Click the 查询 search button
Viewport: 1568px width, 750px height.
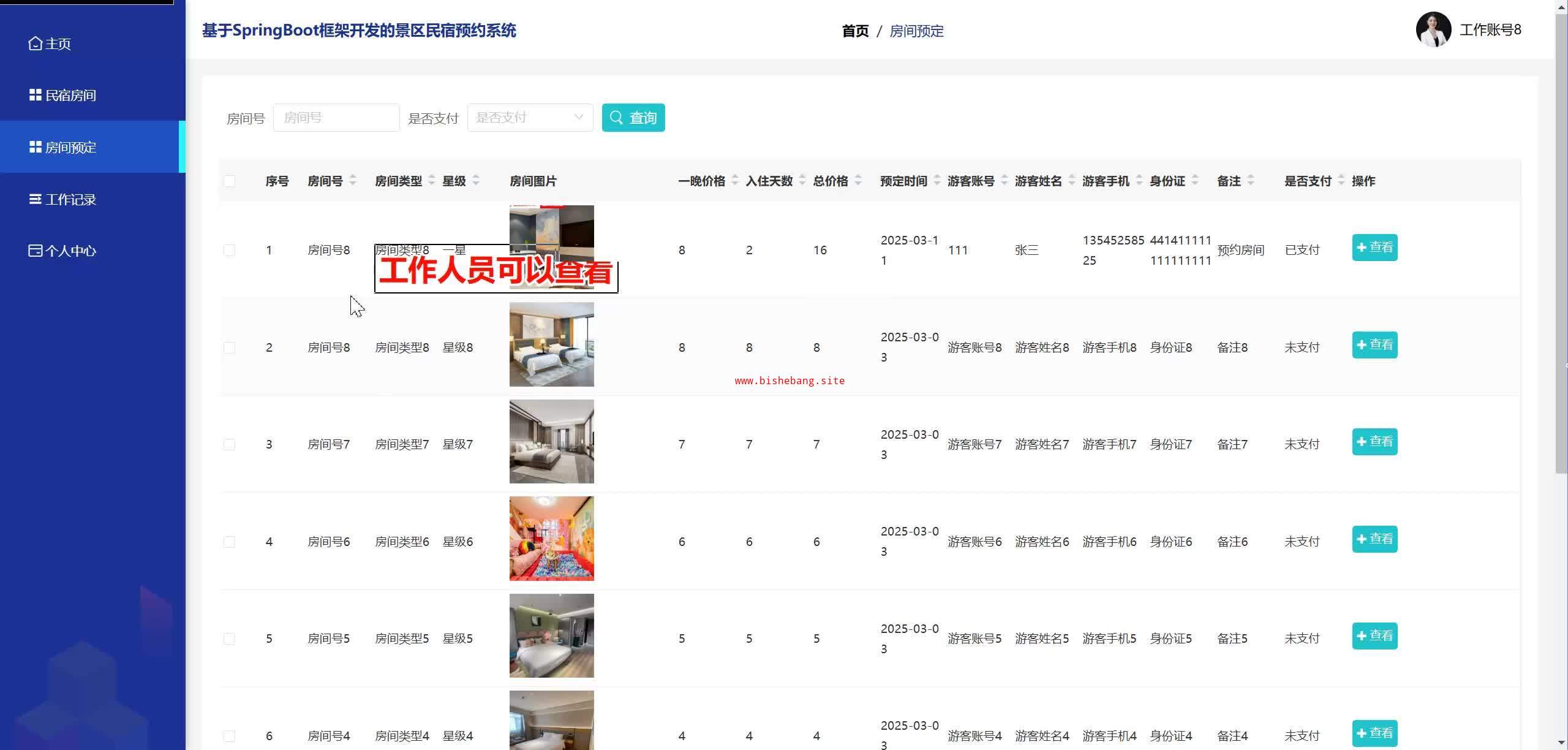pyautogui.click(x=633, y=118)
